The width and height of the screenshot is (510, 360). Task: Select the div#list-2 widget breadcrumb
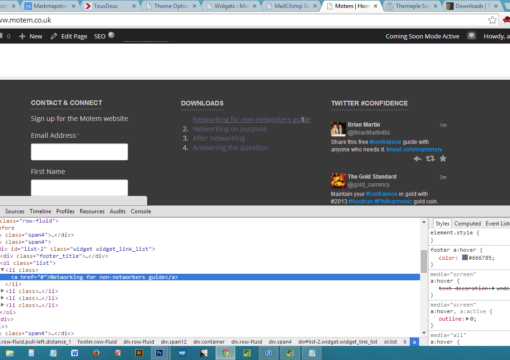(338, 342)
